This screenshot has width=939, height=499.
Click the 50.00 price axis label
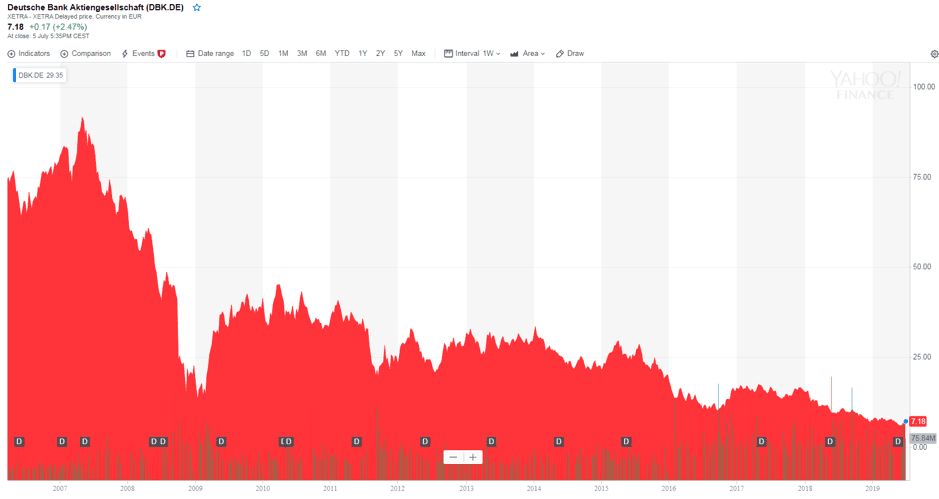point(922,267)
